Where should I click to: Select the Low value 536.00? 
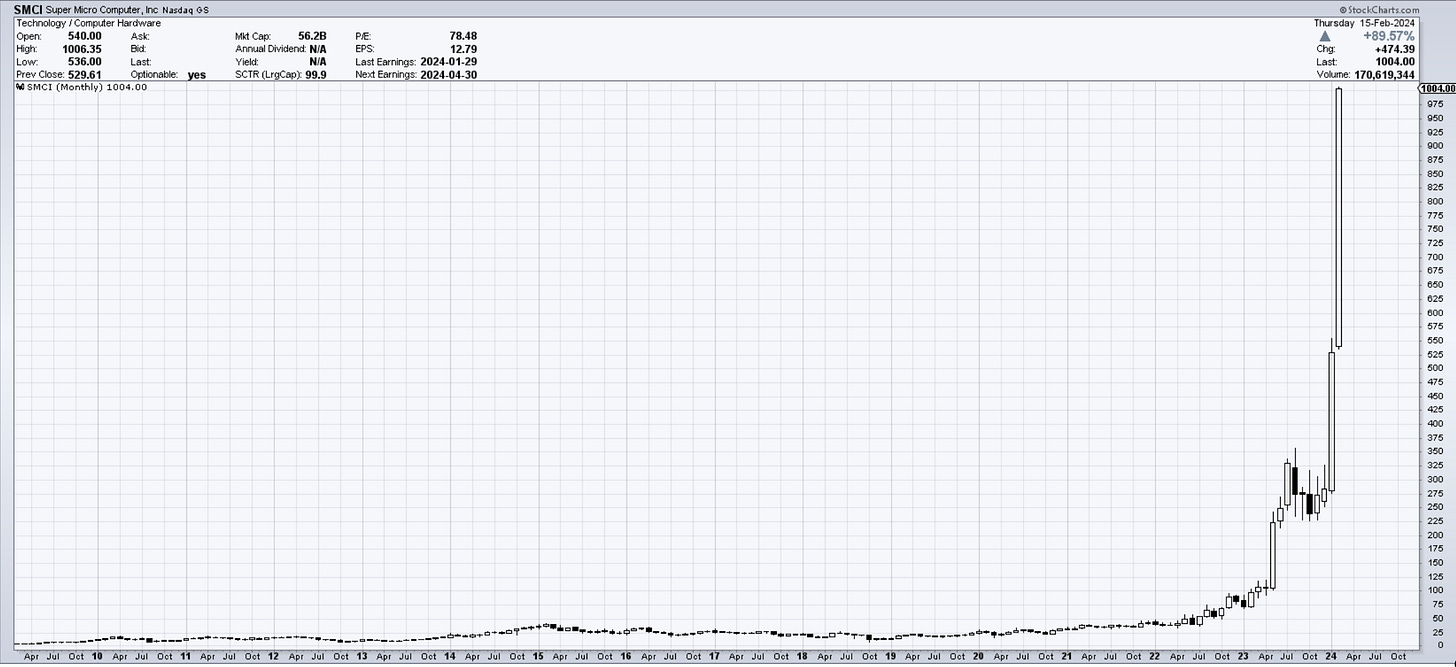coord(85,62)
